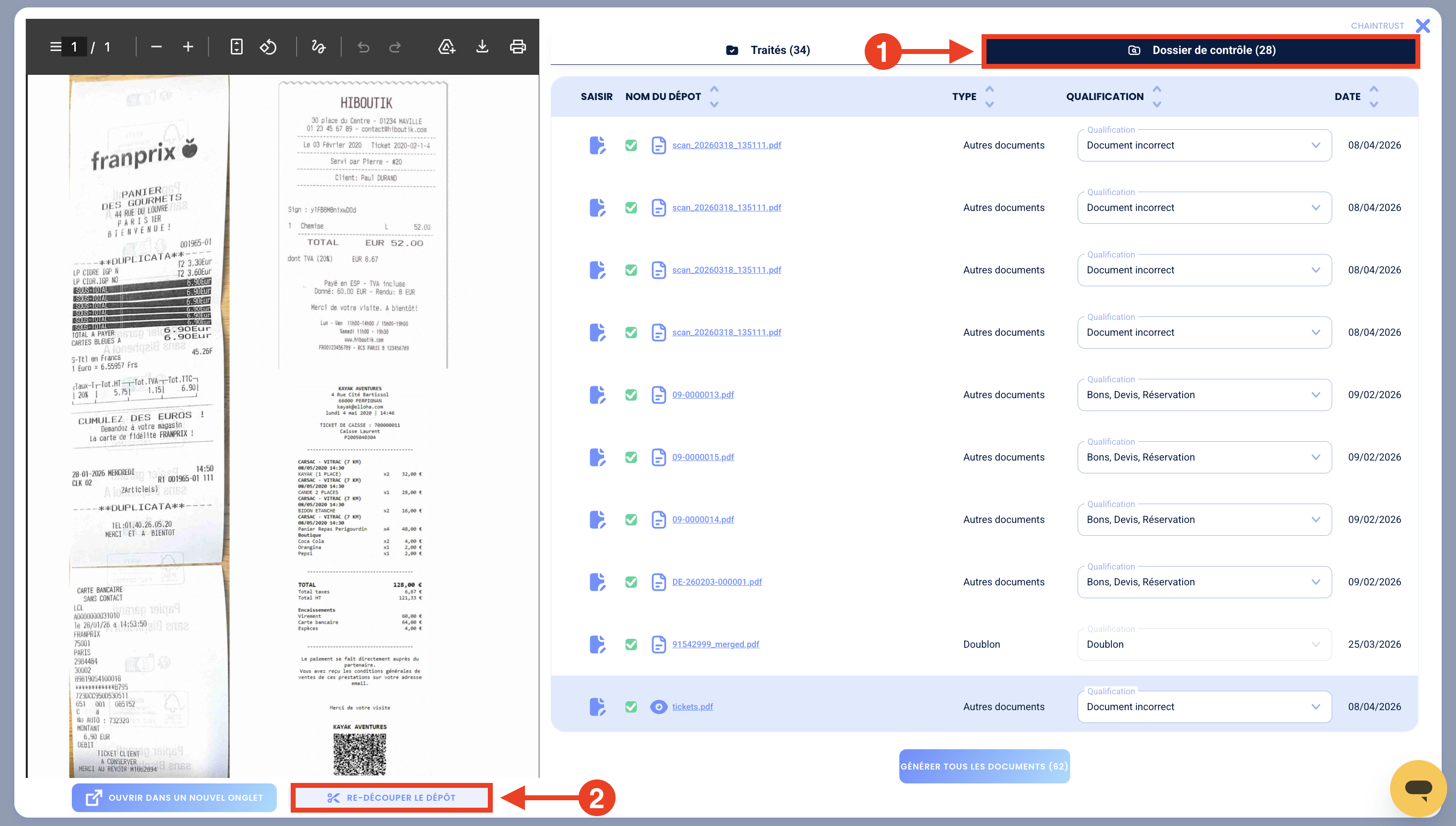Click the page number input field

[x=74, y=47]
